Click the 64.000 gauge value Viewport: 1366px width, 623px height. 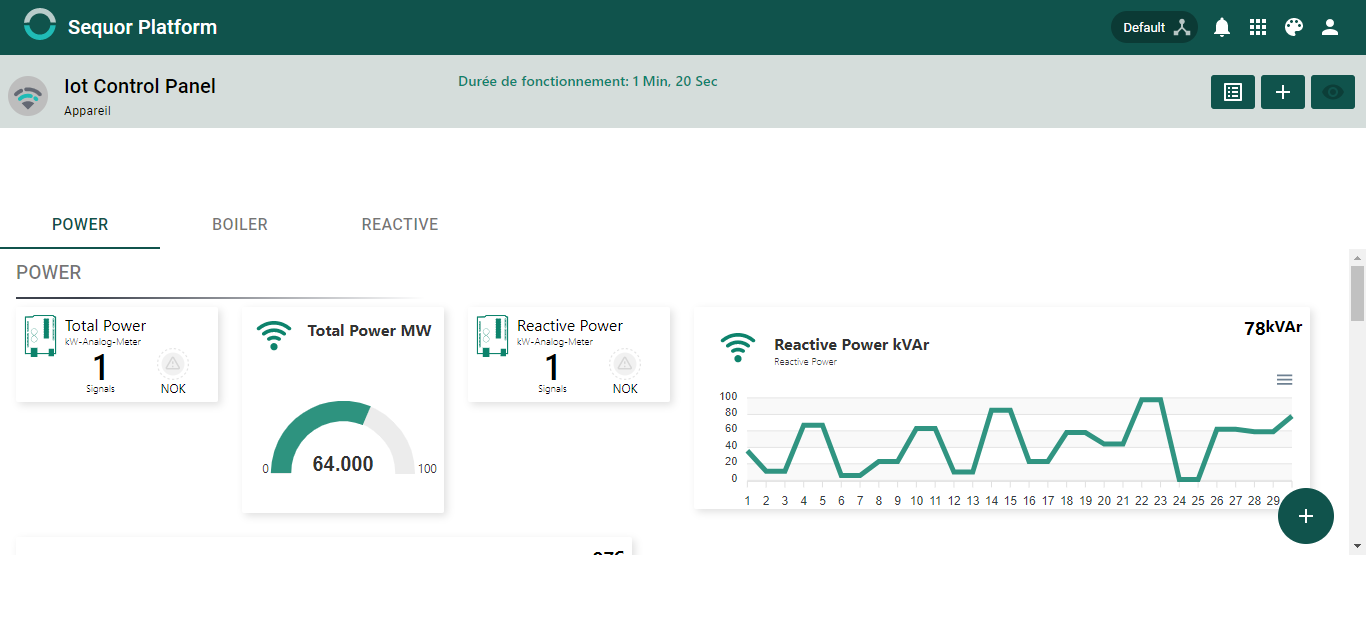343,464
